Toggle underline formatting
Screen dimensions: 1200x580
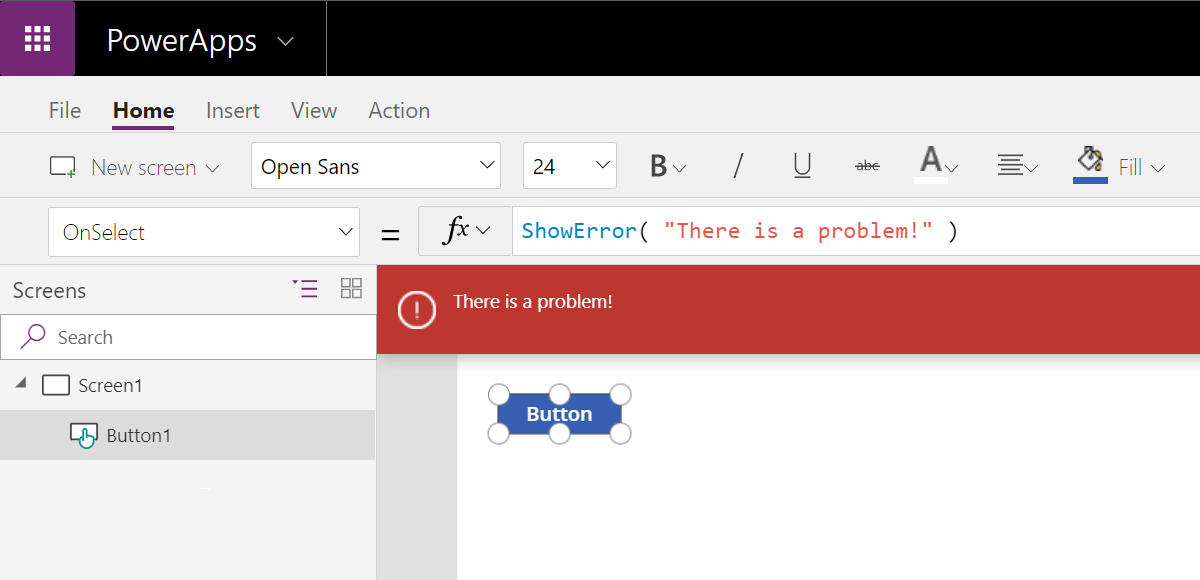(801, 166)
